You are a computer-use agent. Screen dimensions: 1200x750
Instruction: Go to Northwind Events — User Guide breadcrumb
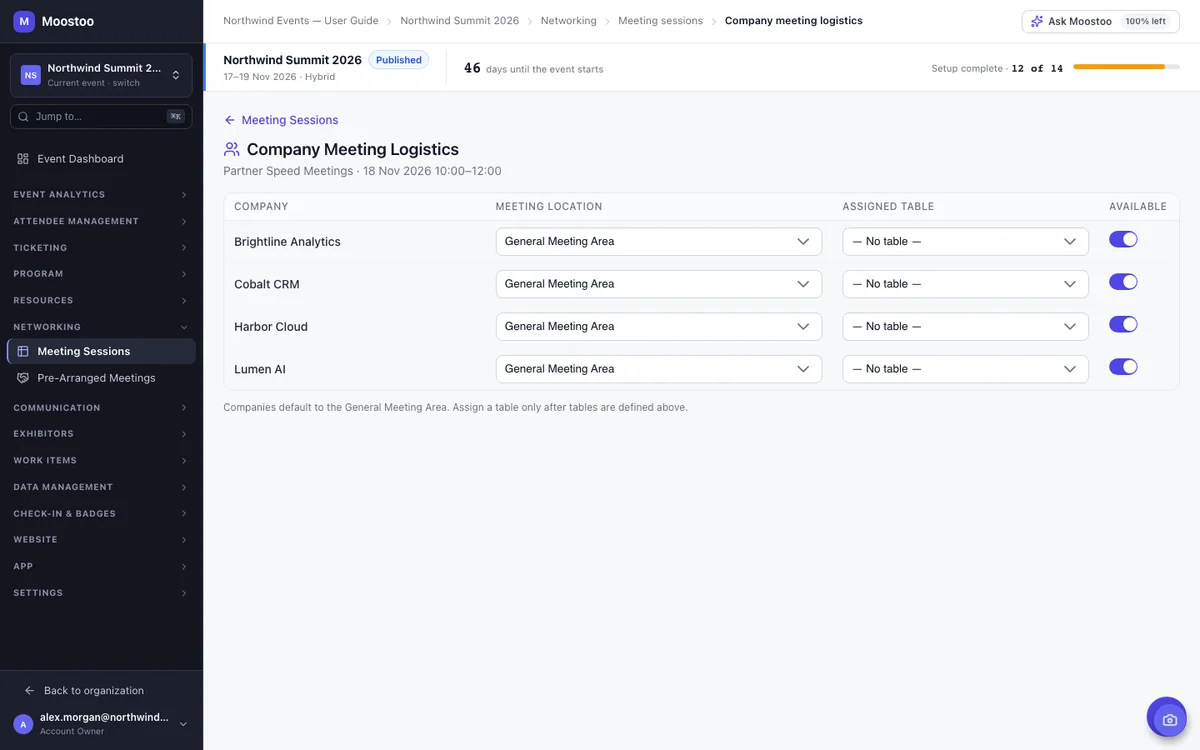click(x=301, y=21)
